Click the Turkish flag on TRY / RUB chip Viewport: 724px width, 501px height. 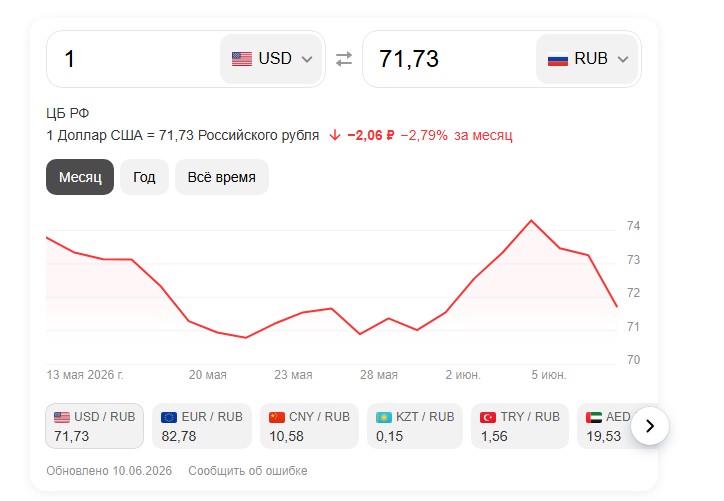(488, 417)
